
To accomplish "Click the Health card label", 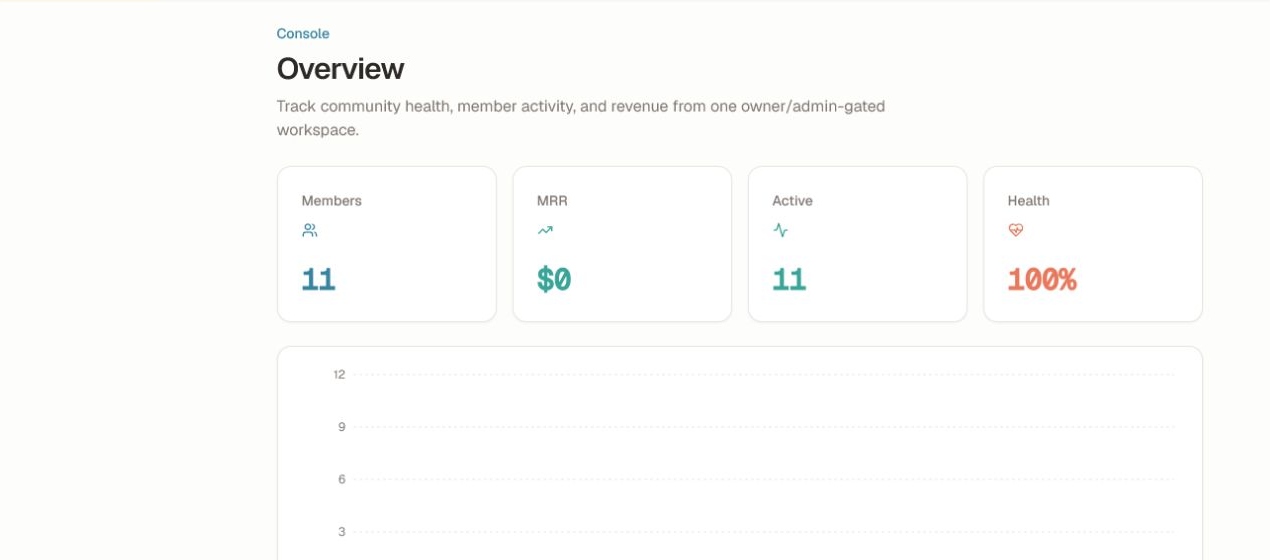I will (1029, 200).
